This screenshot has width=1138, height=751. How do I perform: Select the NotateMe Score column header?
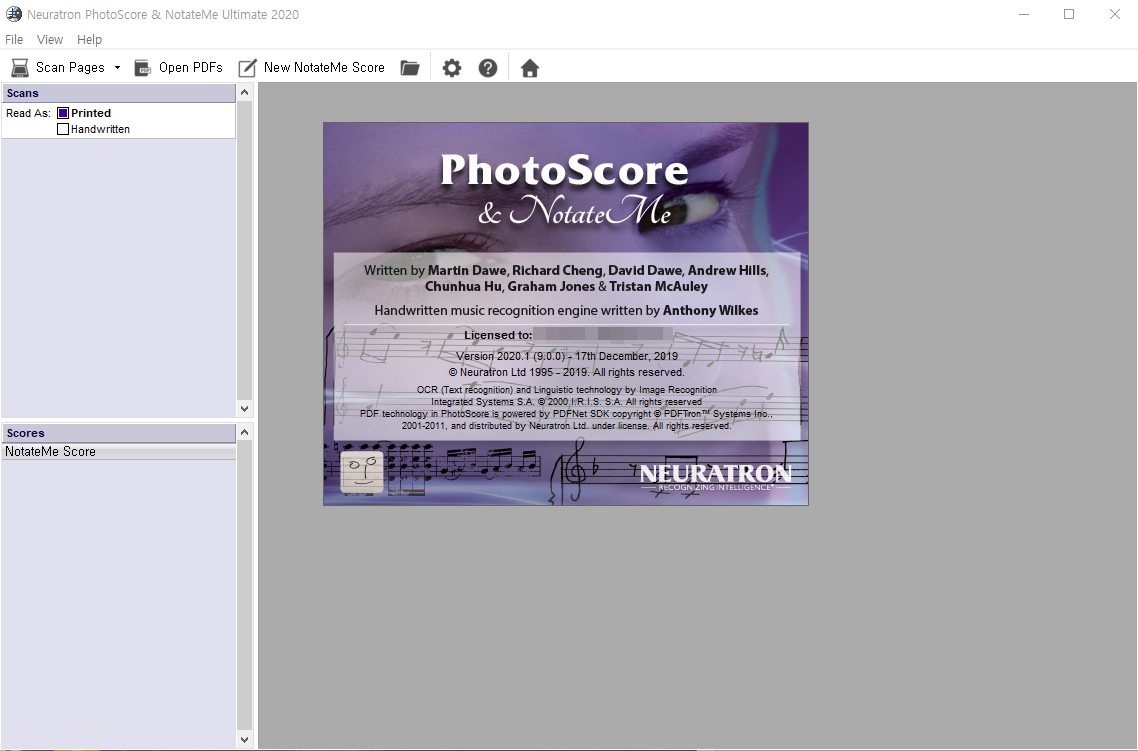(x=118, y=451)
